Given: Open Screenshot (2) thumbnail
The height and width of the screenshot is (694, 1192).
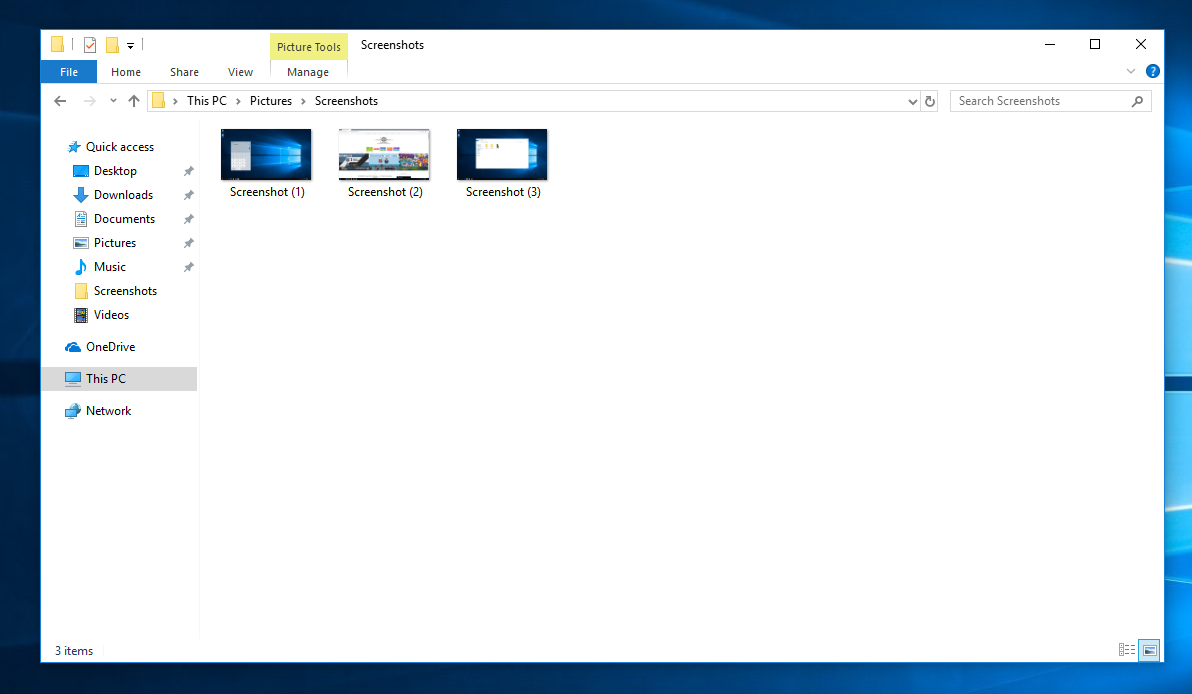Looking at the screenshot, I should tap(384, 155).
